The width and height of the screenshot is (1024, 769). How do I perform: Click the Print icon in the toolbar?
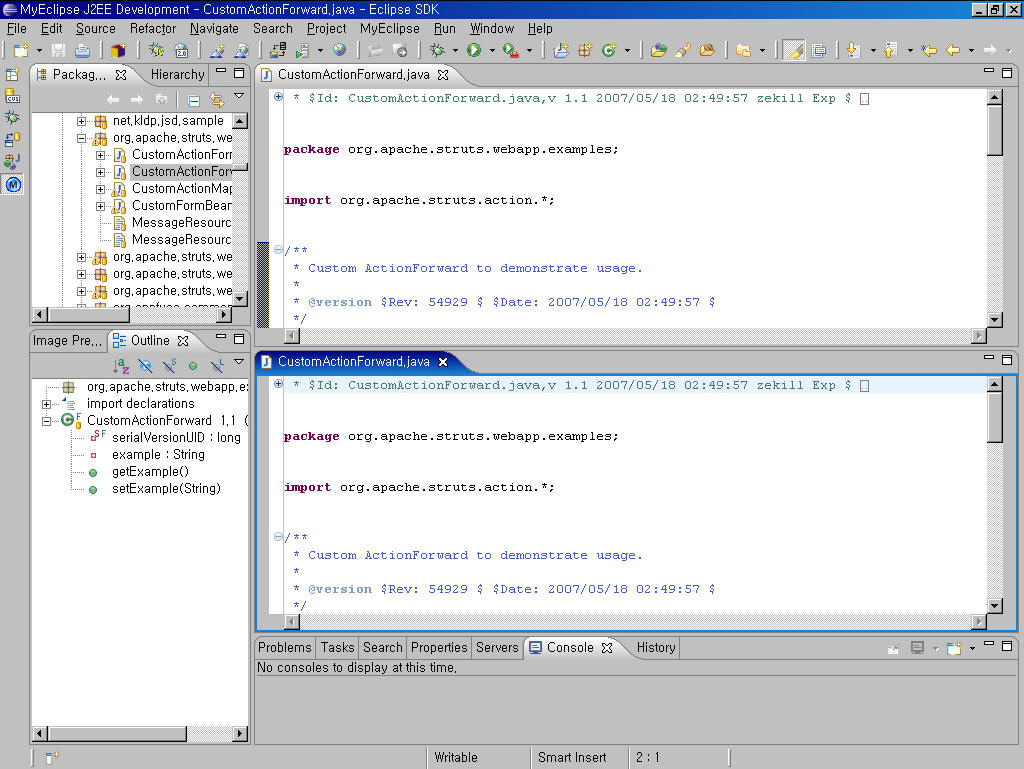pos(82,50)
